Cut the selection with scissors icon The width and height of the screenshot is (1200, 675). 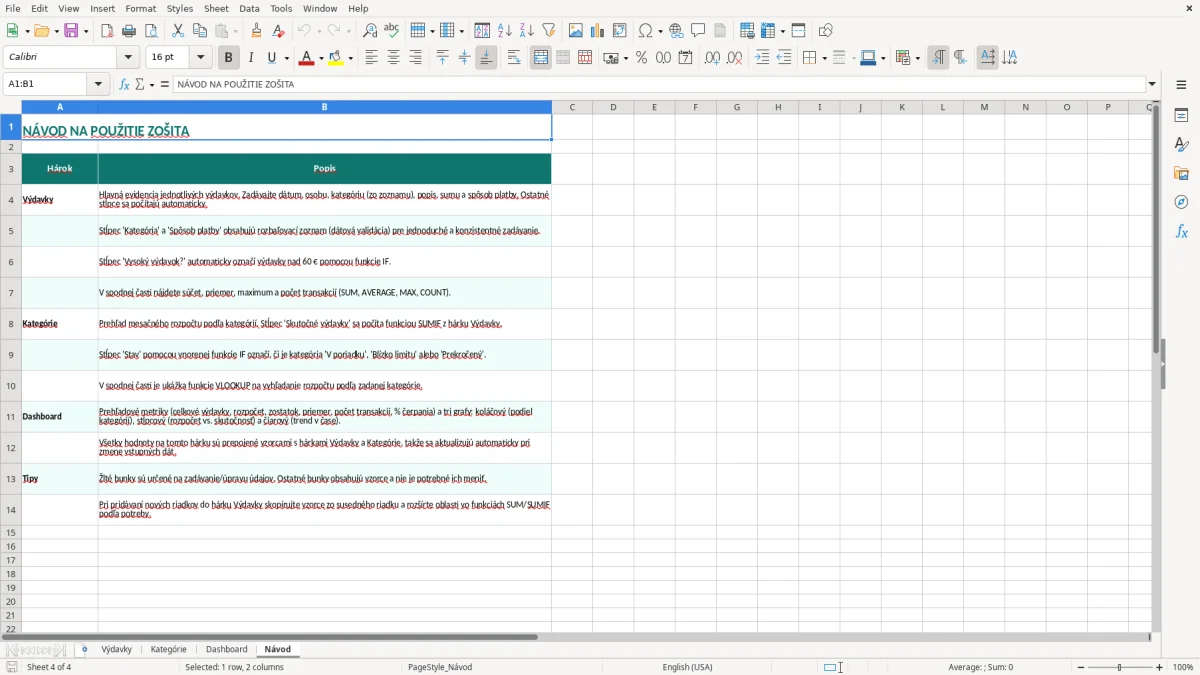178,31
